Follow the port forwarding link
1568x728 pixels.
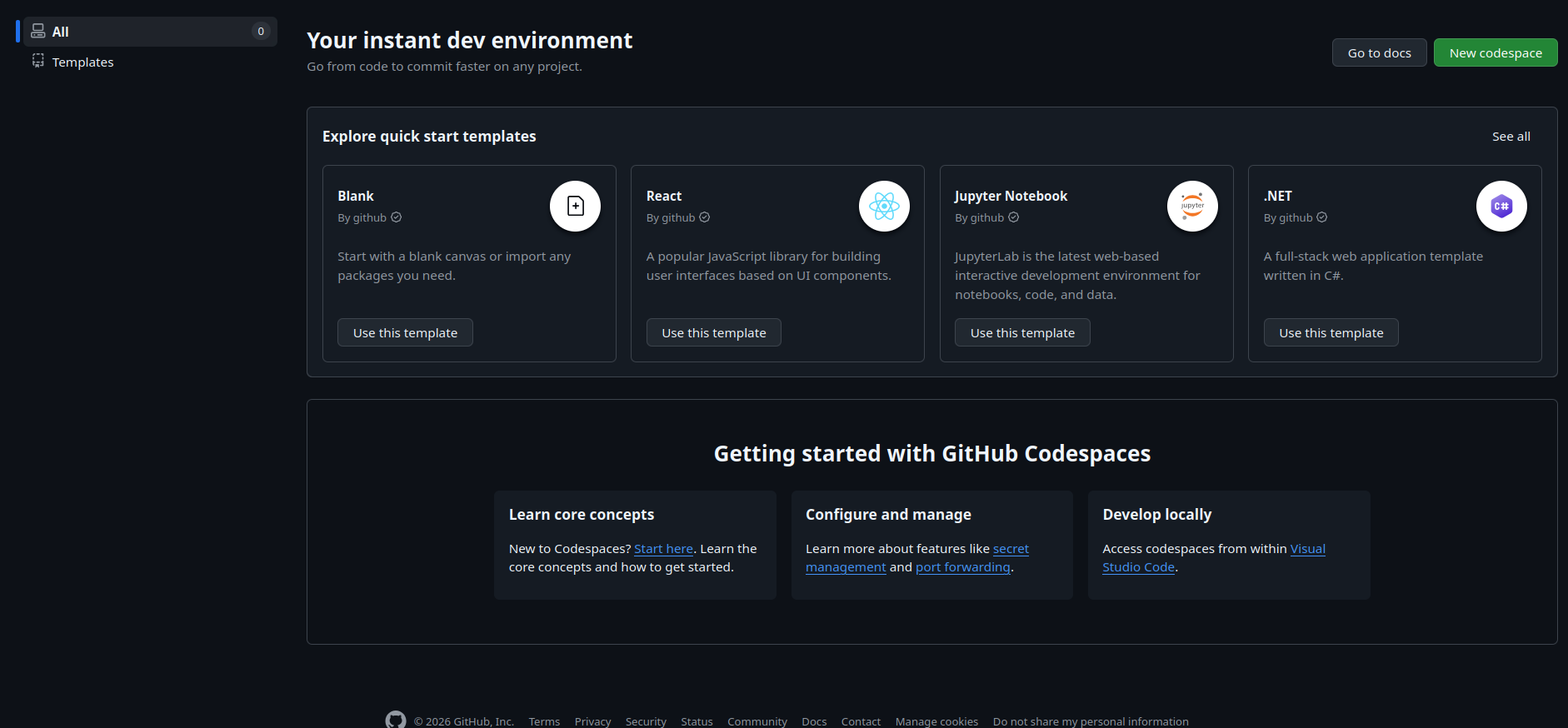tap(962, 567)
